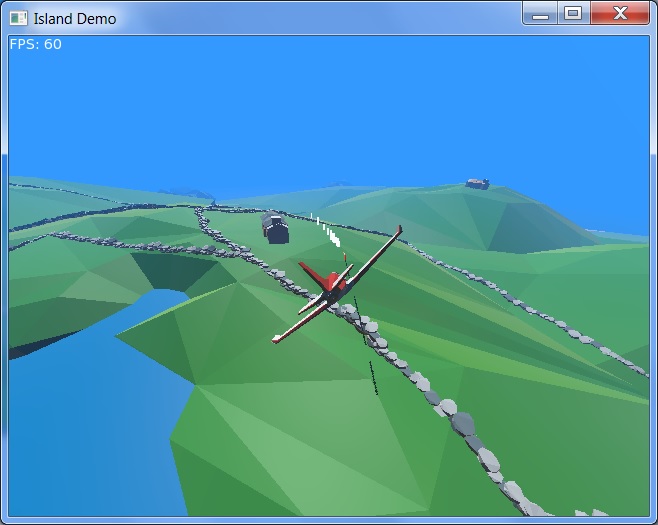Click the thin dark pole below airplane

373,377
